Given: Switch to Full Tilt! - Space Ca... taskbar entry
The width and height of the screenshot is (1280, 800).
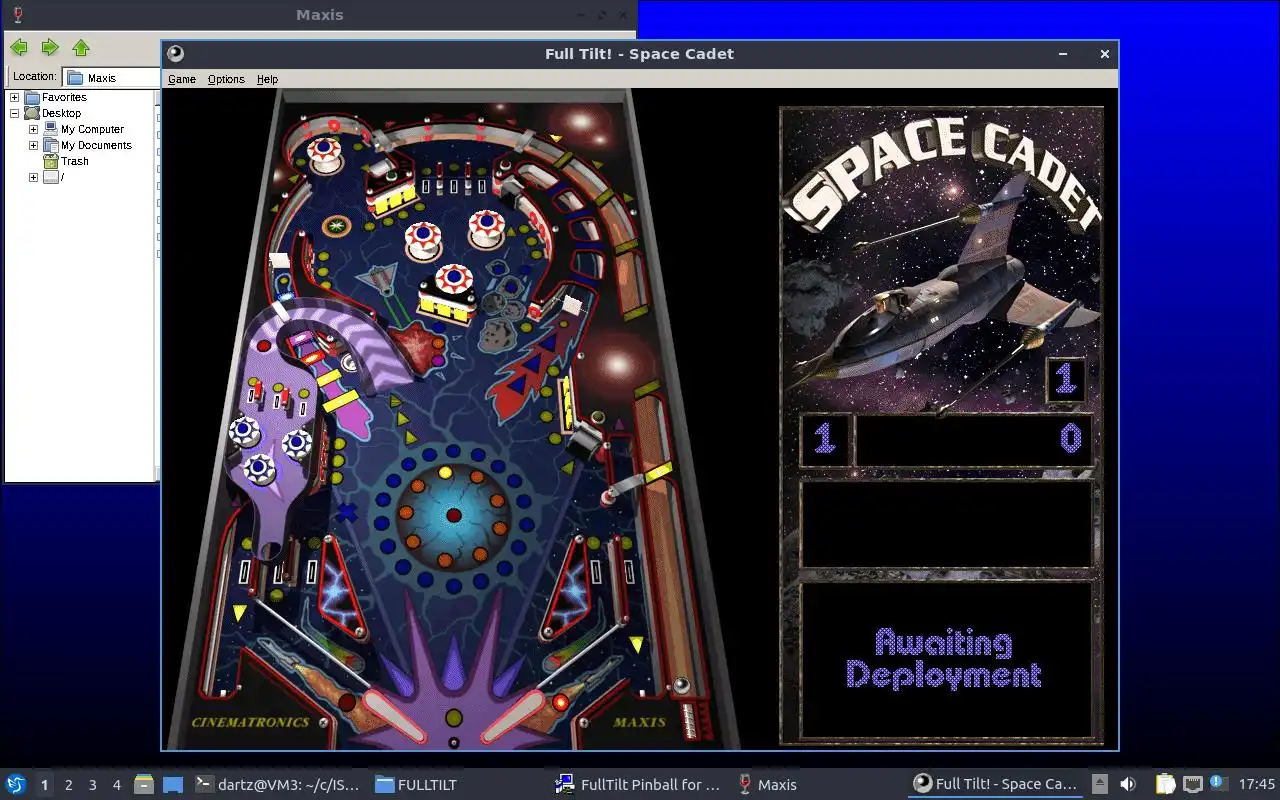Looking at the screenshot, I should (x=997, y=785).
